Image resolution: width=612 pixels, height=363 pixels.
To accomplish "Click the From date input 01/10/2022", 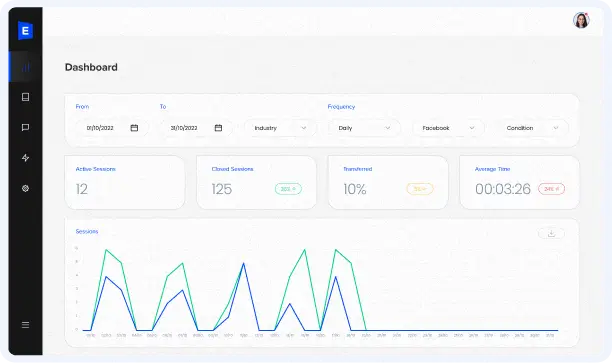I will point(112,128).
